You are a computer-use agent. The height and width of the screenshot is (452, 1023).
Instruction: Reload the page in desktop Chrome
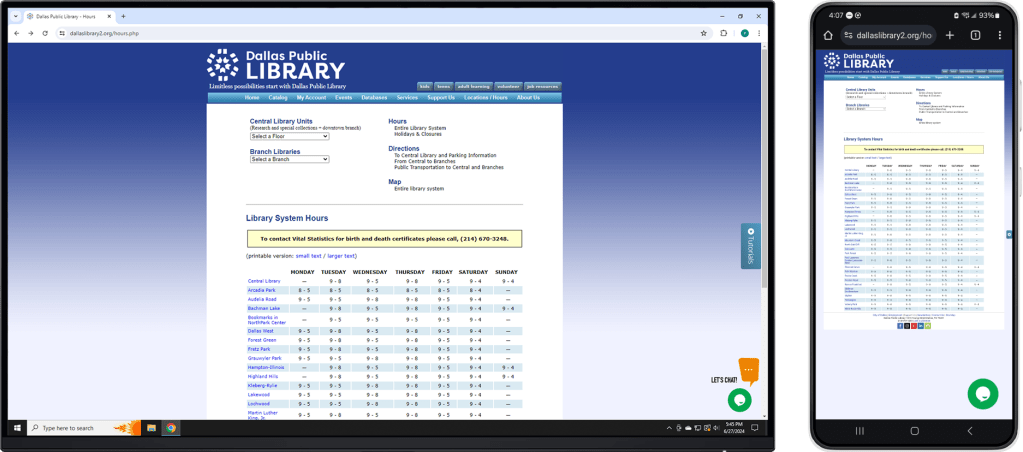pyautogui.click(x=46, y=33)
